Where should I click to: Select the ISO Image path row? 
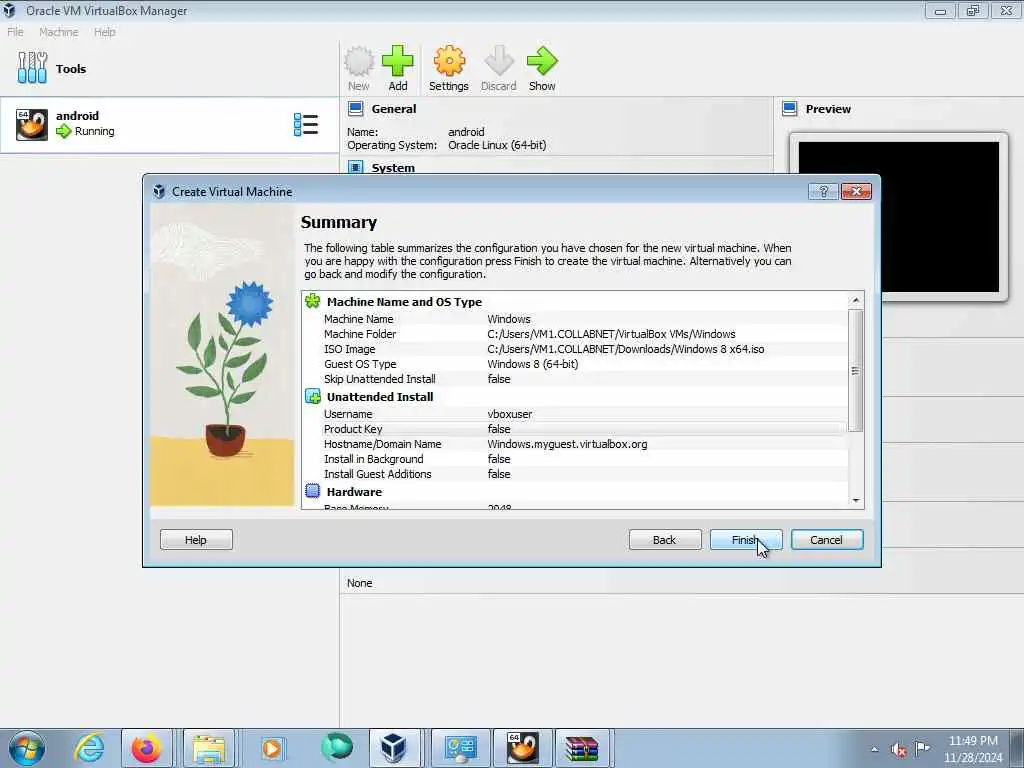click(x=575, y=349)
